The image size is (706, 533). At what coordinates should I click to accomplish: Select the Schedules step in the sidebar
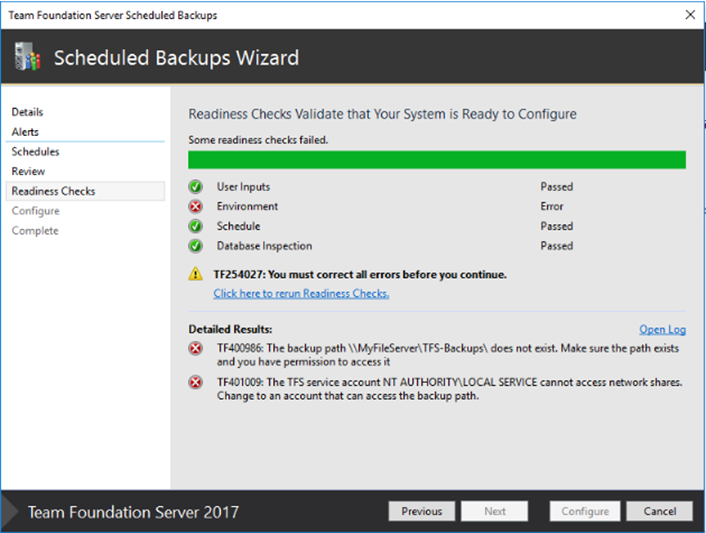pyautogui.click(x=35, y=152)
